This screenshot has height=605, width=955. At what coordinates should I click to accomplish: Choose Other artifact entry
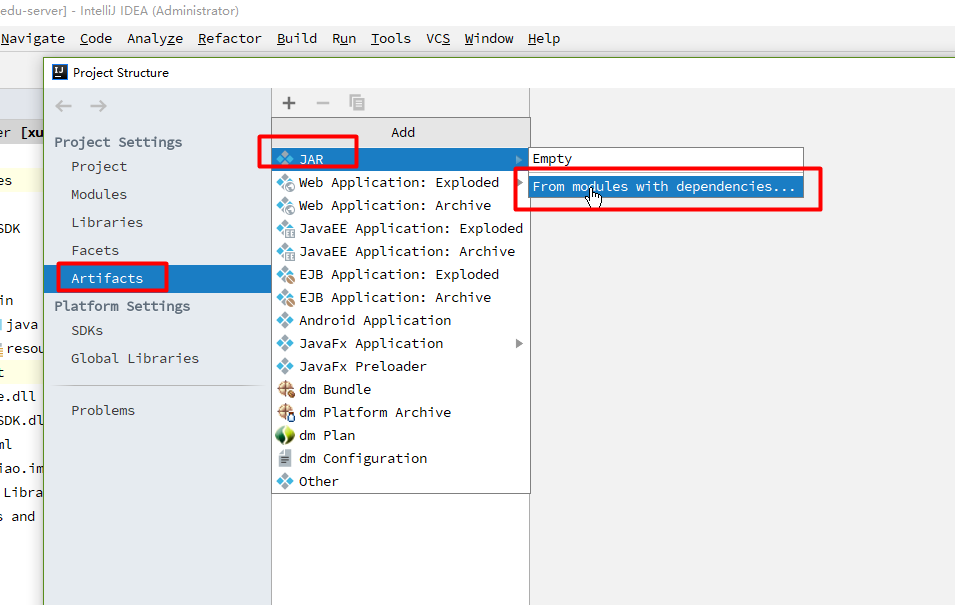coord(401,481)
